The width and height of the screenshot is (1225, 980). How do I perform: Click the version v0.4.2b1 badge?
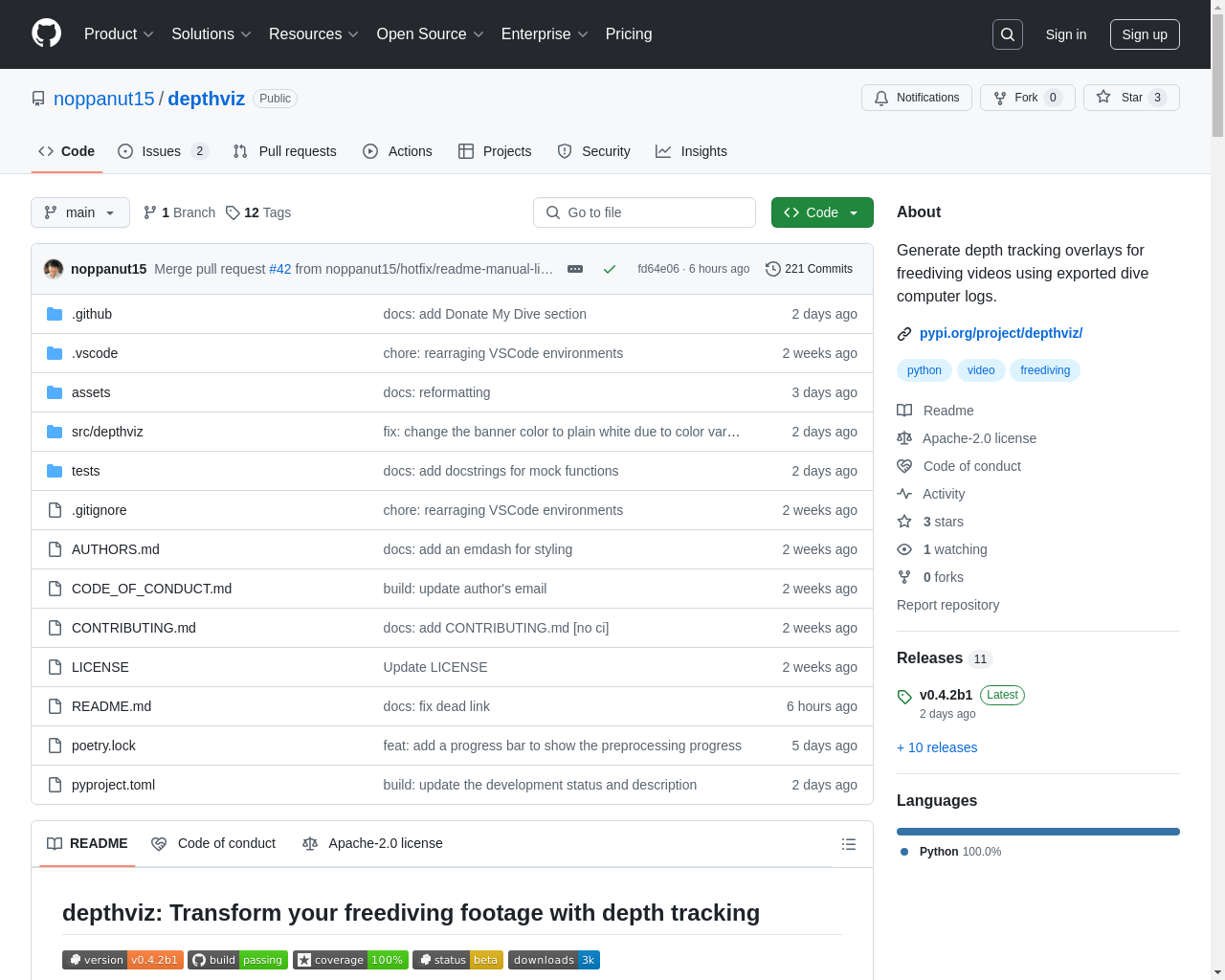[122, 960]
